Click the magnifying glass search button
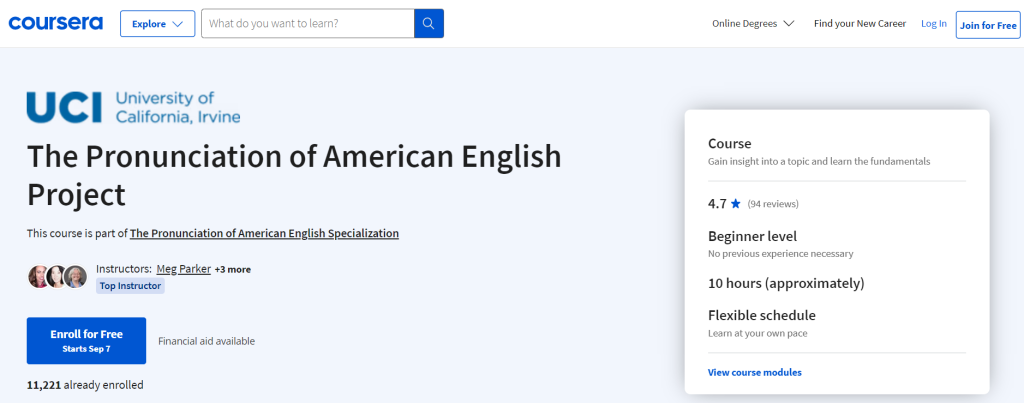Image resolution: width=1024 pixels, height=403 pixels. (x=429, y=24)
